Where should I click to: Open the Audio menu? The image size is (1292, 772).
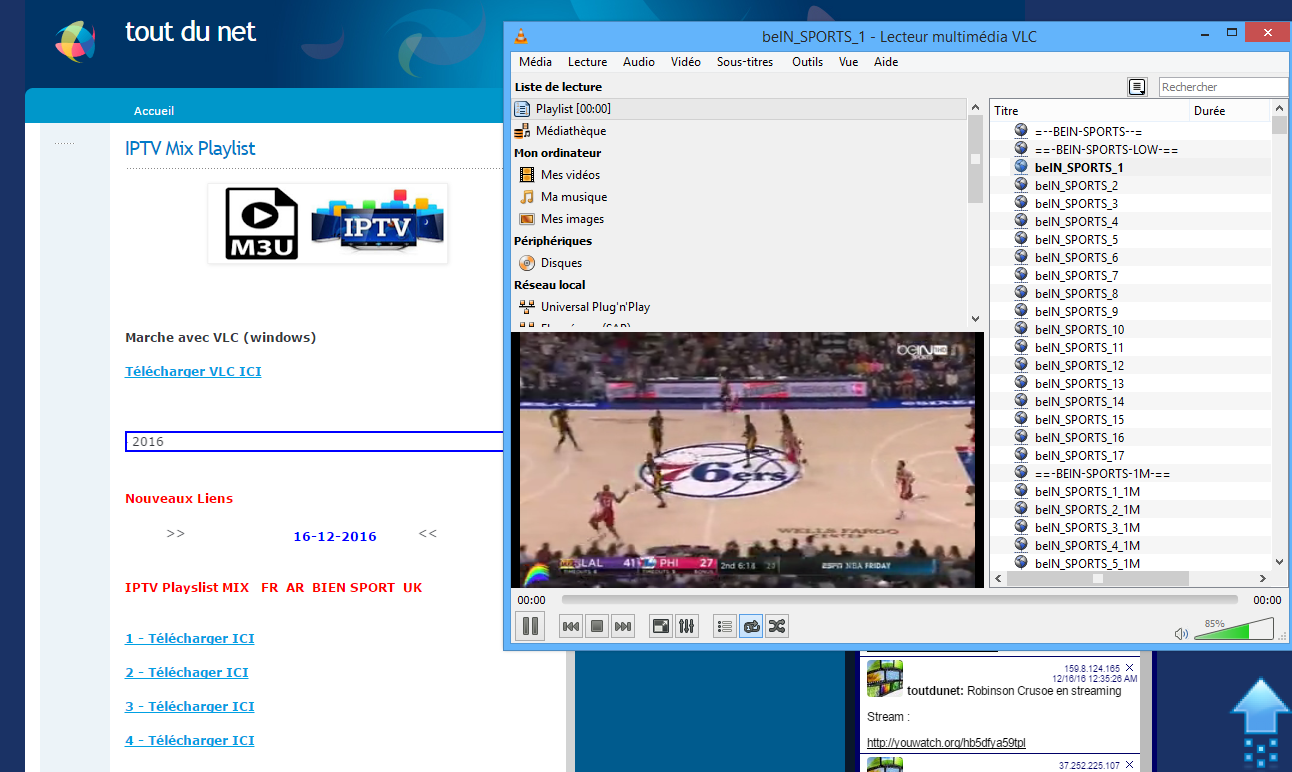(x=639, y=62)
